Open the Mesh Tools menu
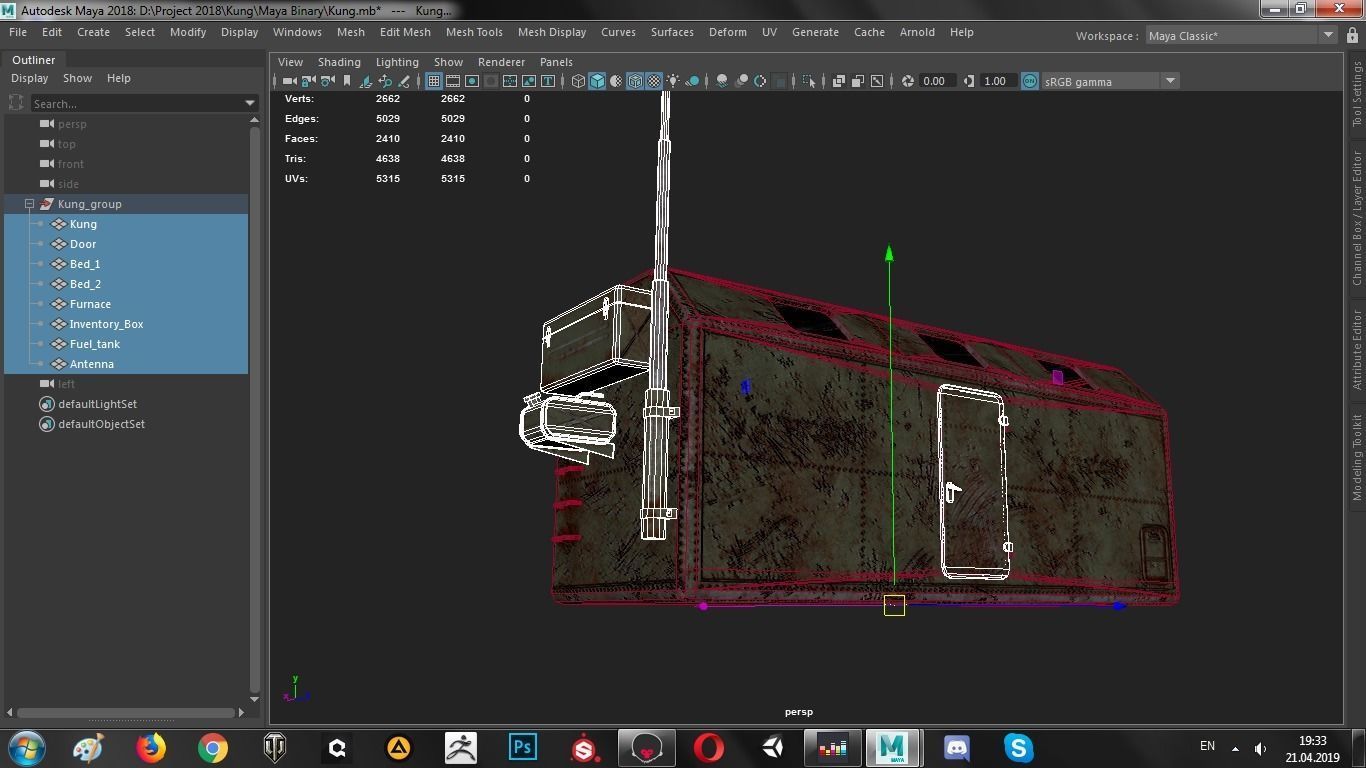Image resolution: width=1366 pixels, height=770 pixels. click(x=474, y=32)
